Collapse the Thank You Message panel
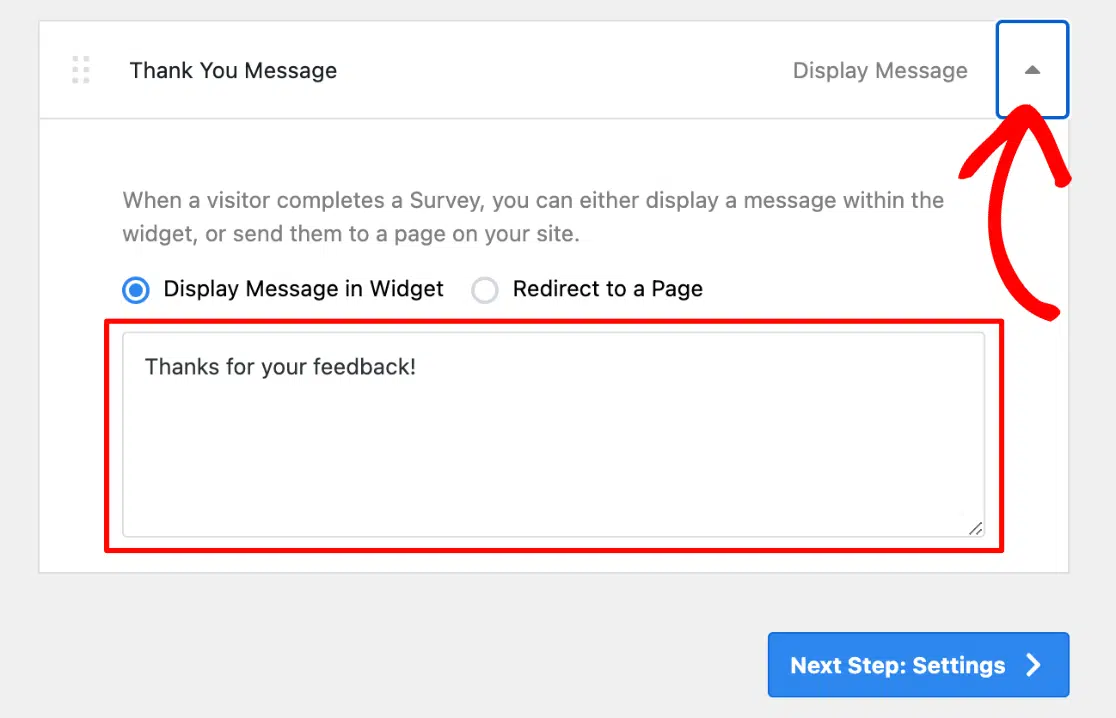 [x=1032, y=70]
